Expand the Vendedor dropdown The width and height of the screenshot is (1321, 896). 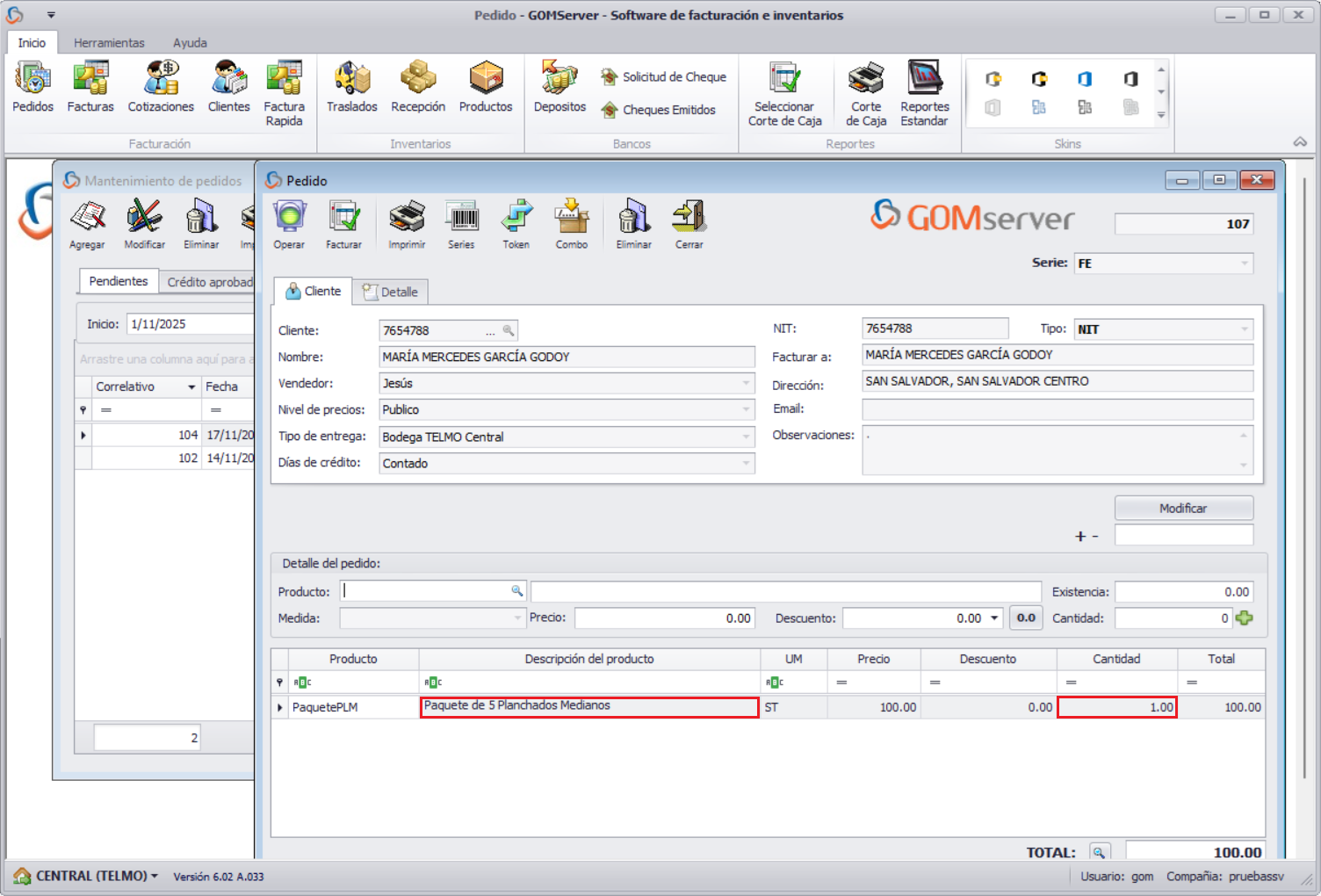tap(746, 384)
